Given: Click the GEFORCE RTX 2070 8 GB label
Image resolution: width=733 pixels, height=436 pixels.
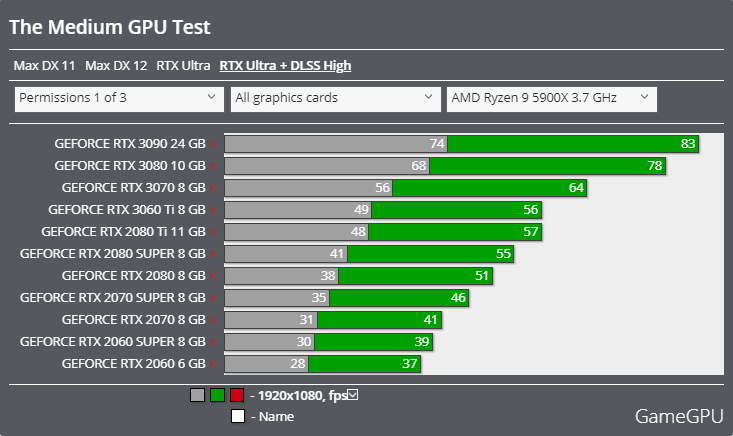Looking at the screenshot, I should pyautogui.click(x=134, y=319).
